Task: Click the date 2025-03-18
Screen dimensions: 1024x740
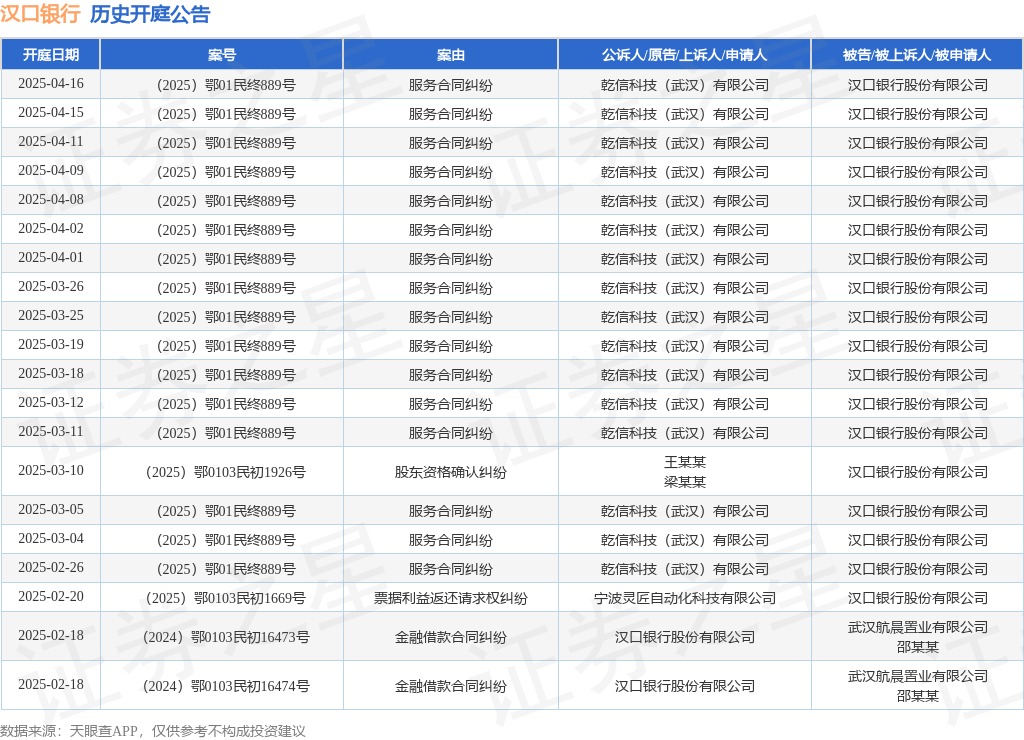Action: click(51, 374)
